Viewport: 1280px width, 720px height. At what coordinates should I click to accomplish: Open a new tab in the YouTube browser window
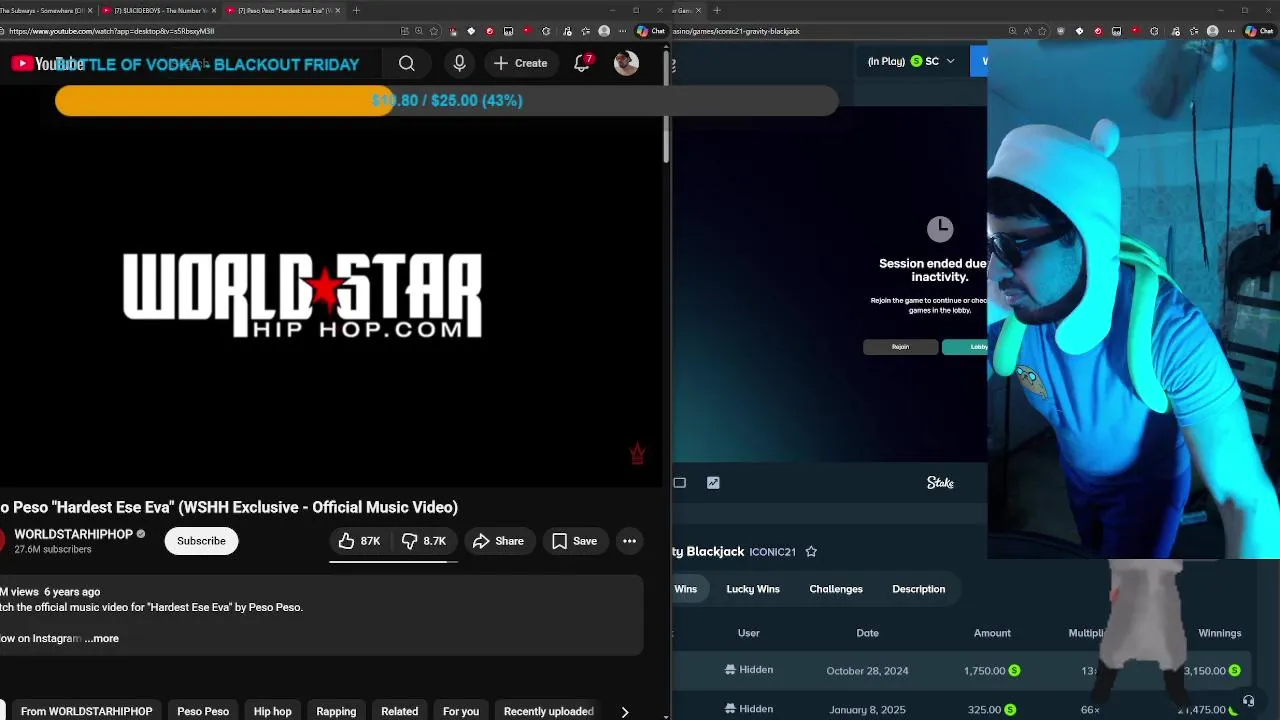pyautogui.click(x=356, y=10)
